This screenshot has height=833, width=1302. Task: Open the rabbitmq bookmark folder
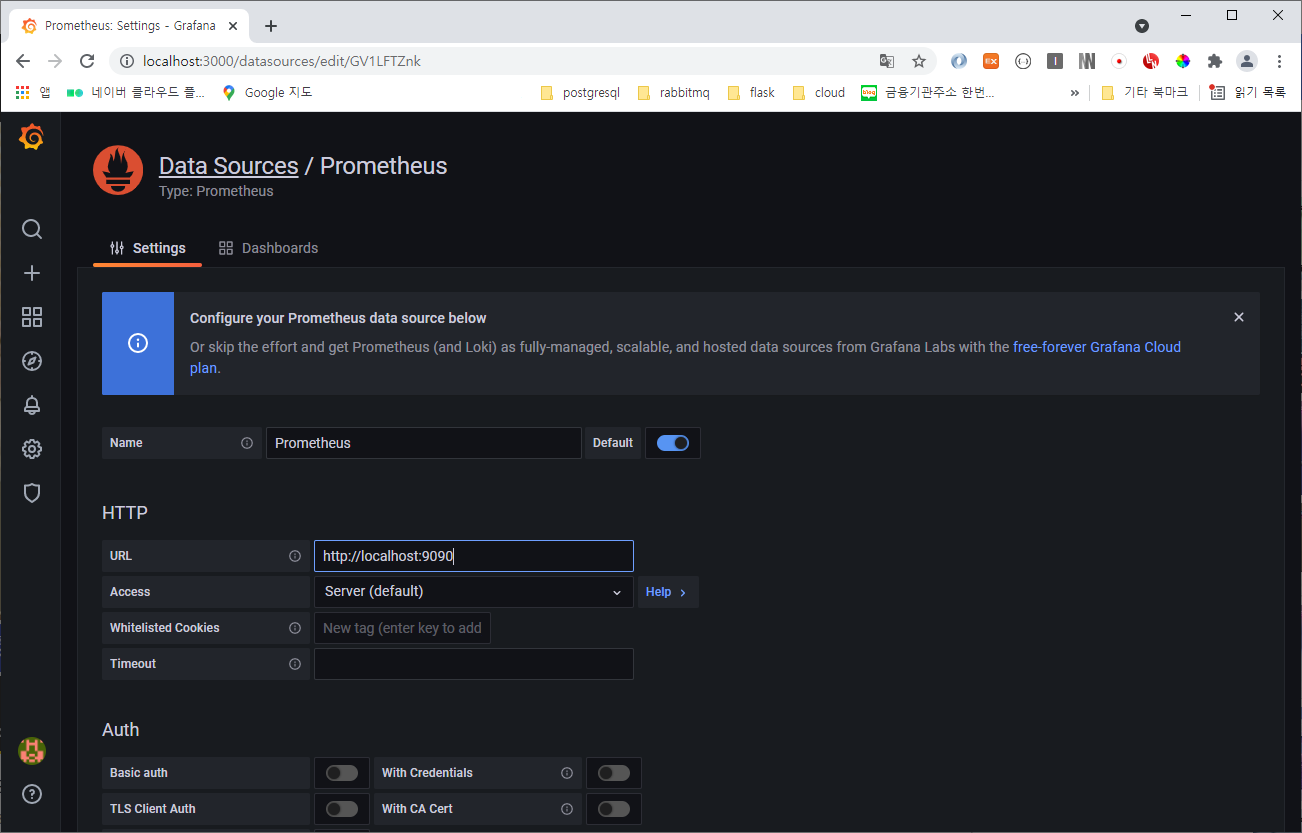click(x=674, y=93)
